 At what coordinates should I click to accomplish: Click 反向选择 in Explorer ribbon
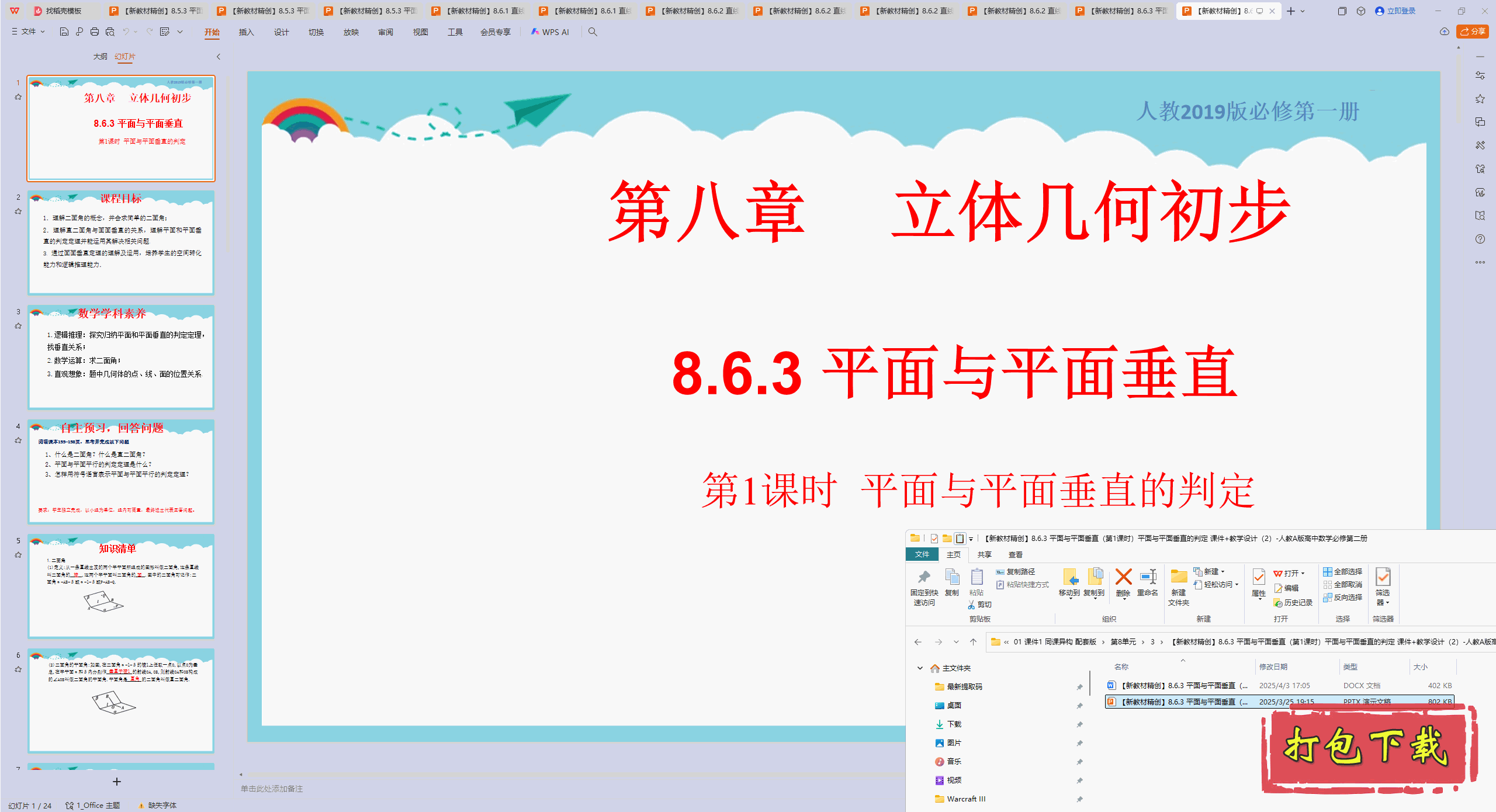click(1342, 598)
